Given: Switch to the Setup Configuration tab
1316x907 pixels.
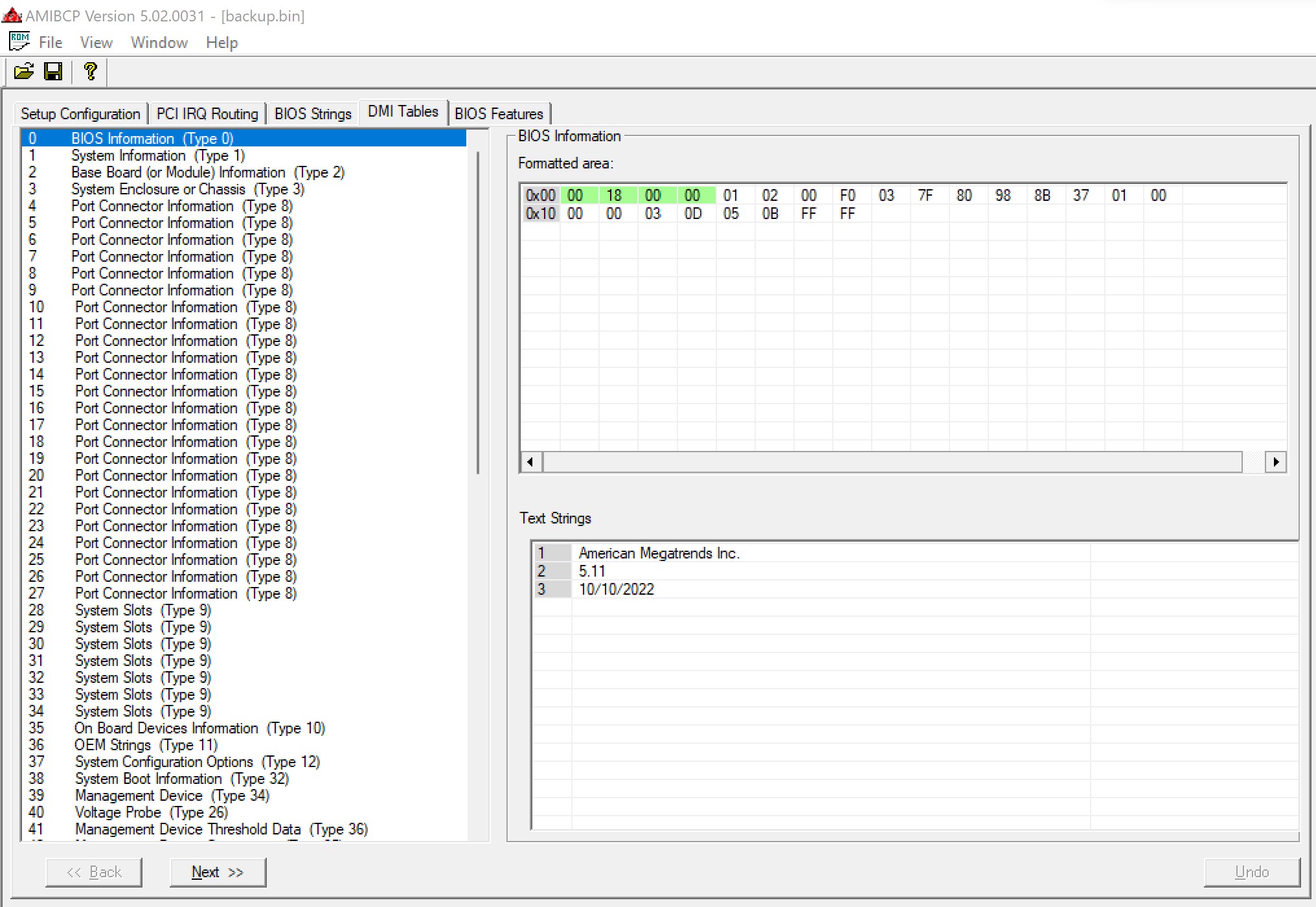Looking at the screenshot, I should coord(80,114).
